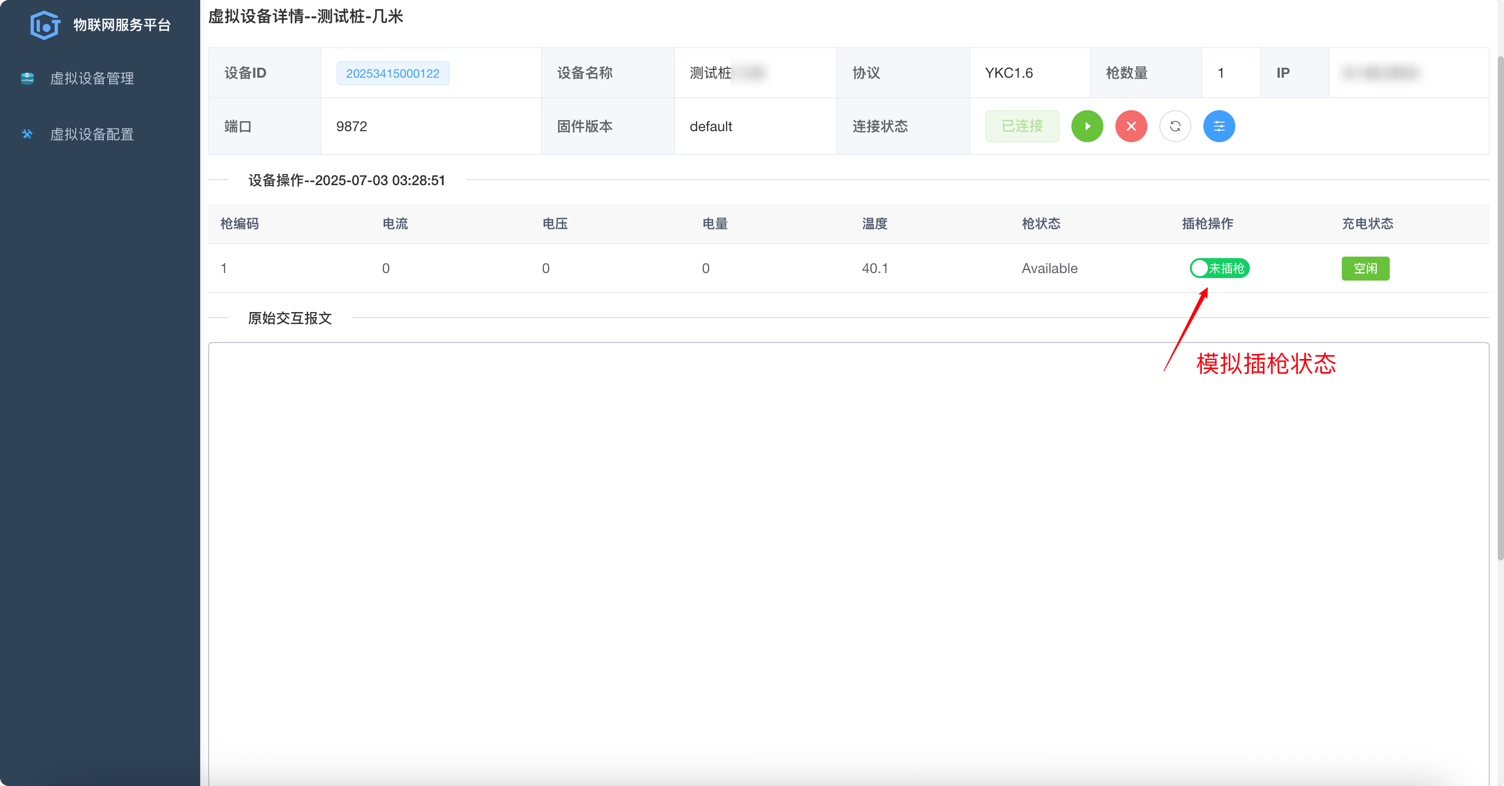Viewport: 1504px width, 786px height.
Task: Click inside the 原始交互报文 text area
Action: 848,560
